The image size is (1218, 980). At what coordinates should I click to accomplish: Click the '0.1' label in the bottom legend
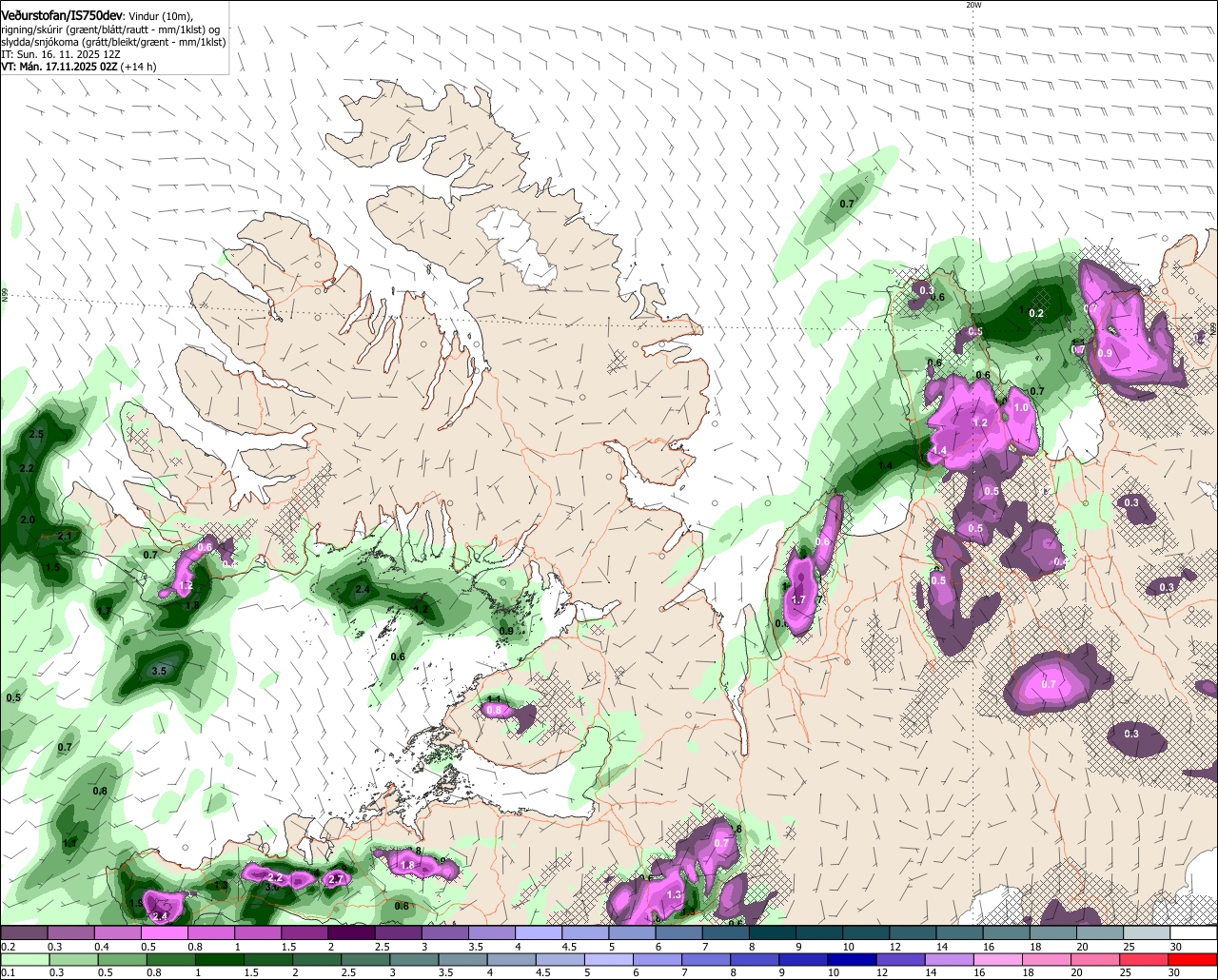pyautogui.click(x=7, y=972)
